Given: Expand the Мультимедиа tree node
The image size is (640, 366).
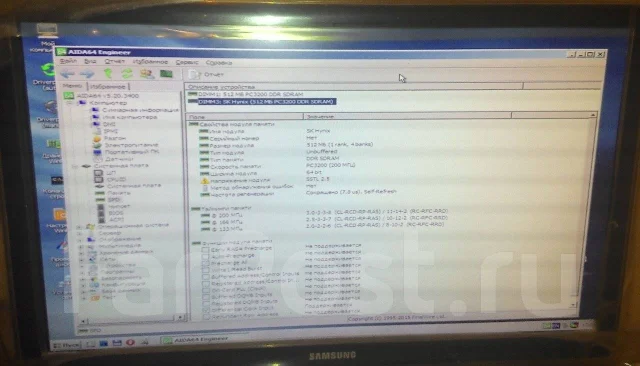Looking at the screenshot, I should tap(80, 246).
